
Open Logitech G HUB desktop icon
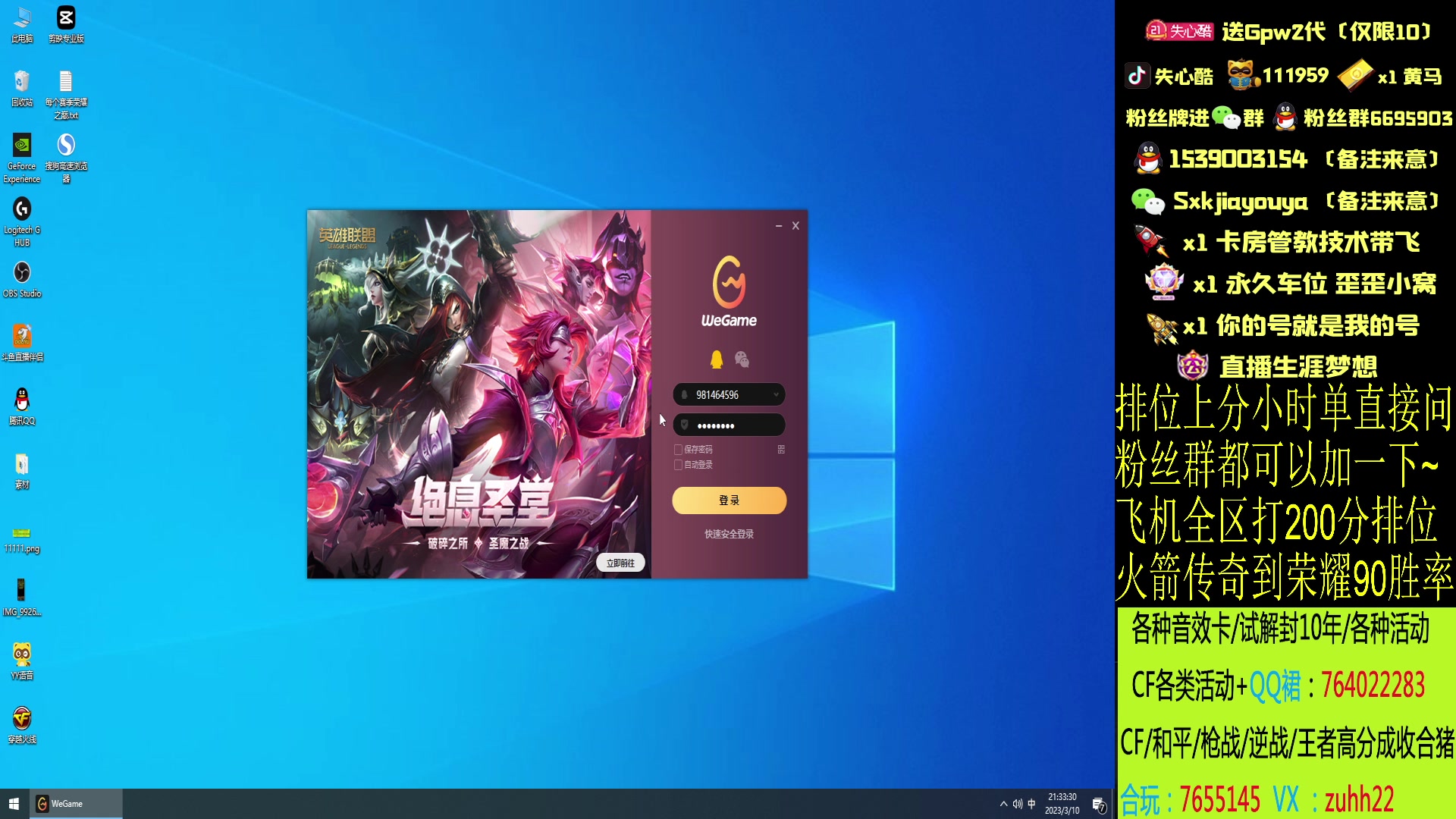tap(22, 222)
